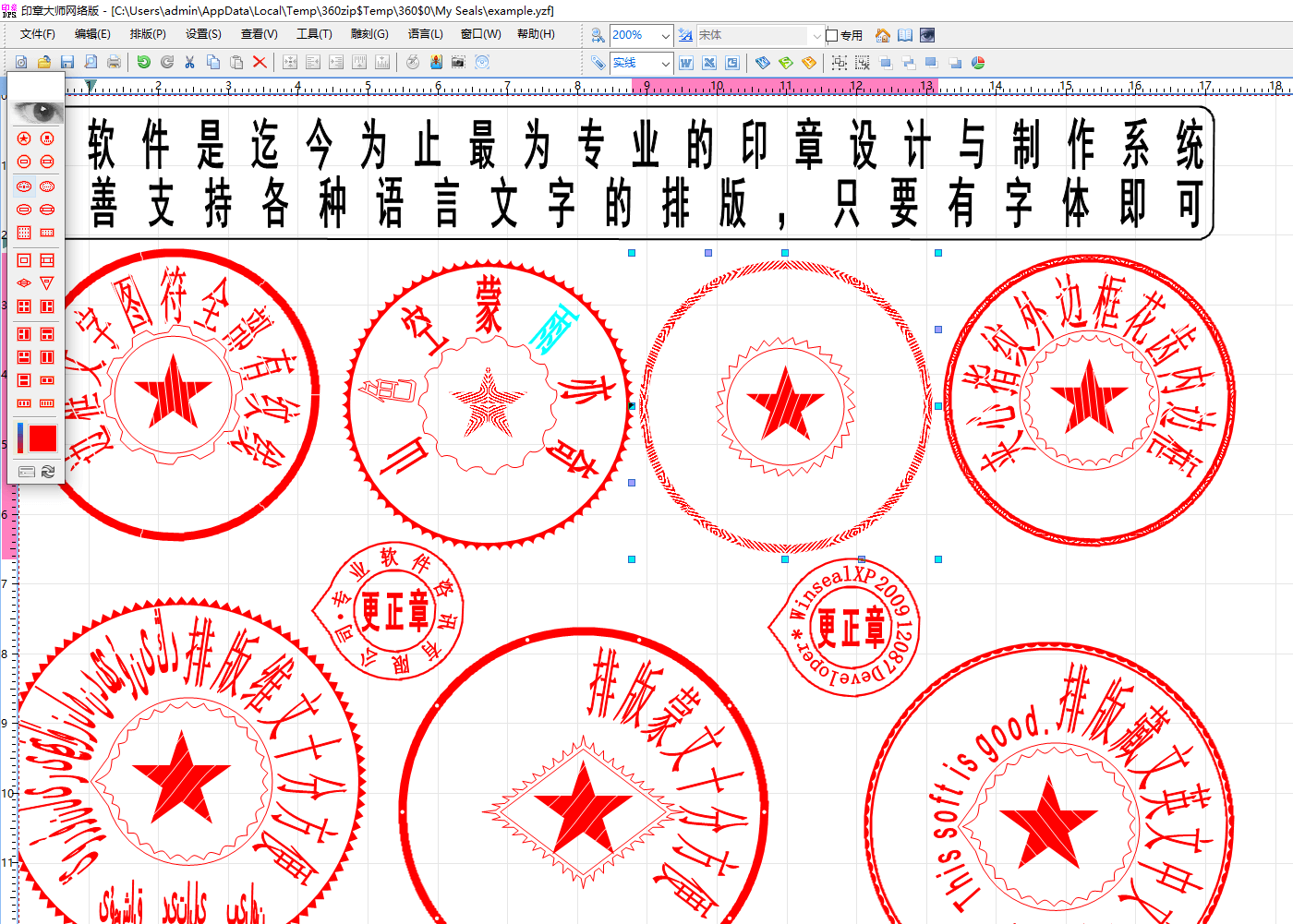Pick the red color swatch
1293x924 pixels.
42,438
